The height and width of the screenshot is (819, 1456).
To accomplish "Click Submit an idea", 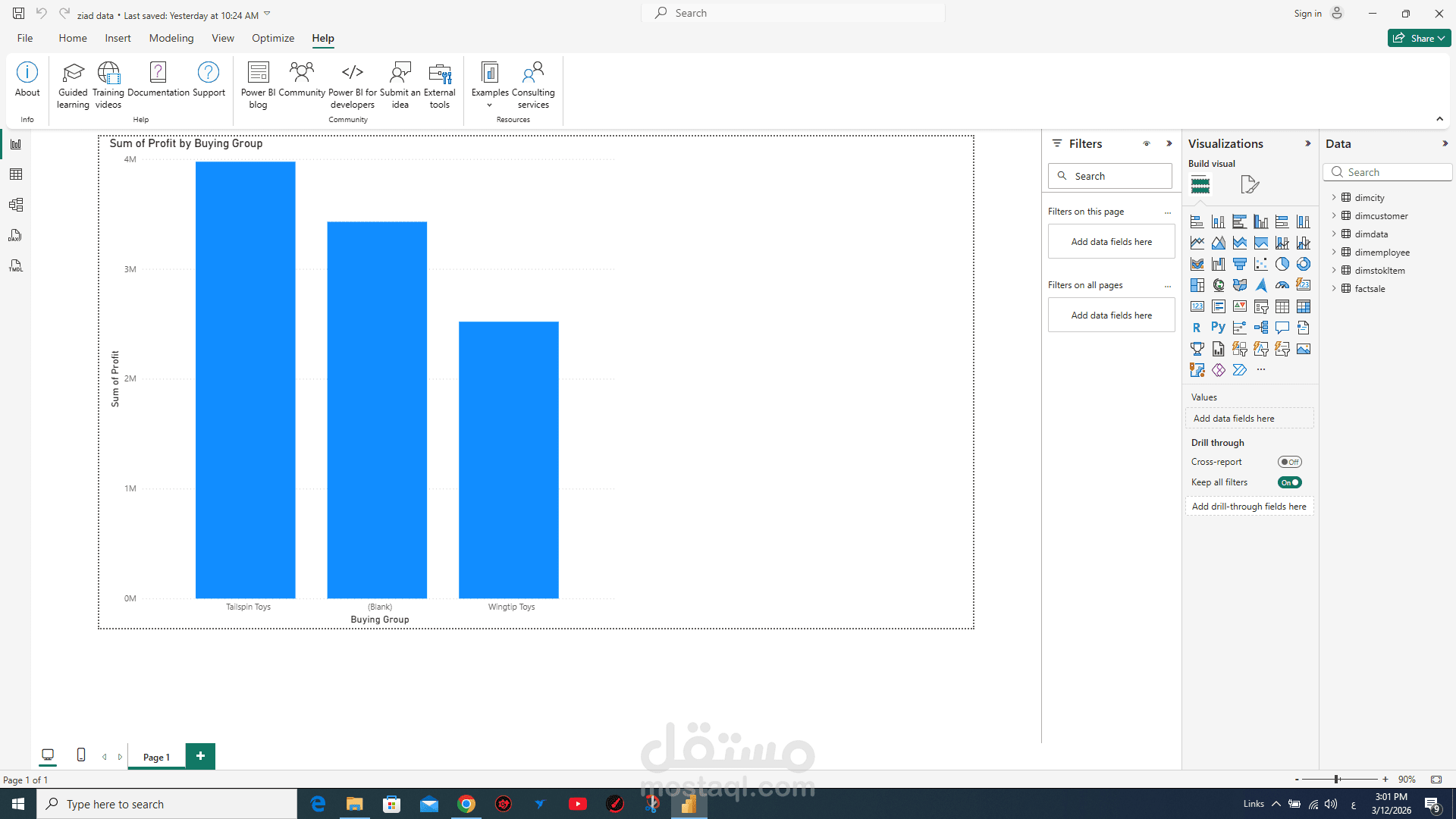I will click(400, 85).
